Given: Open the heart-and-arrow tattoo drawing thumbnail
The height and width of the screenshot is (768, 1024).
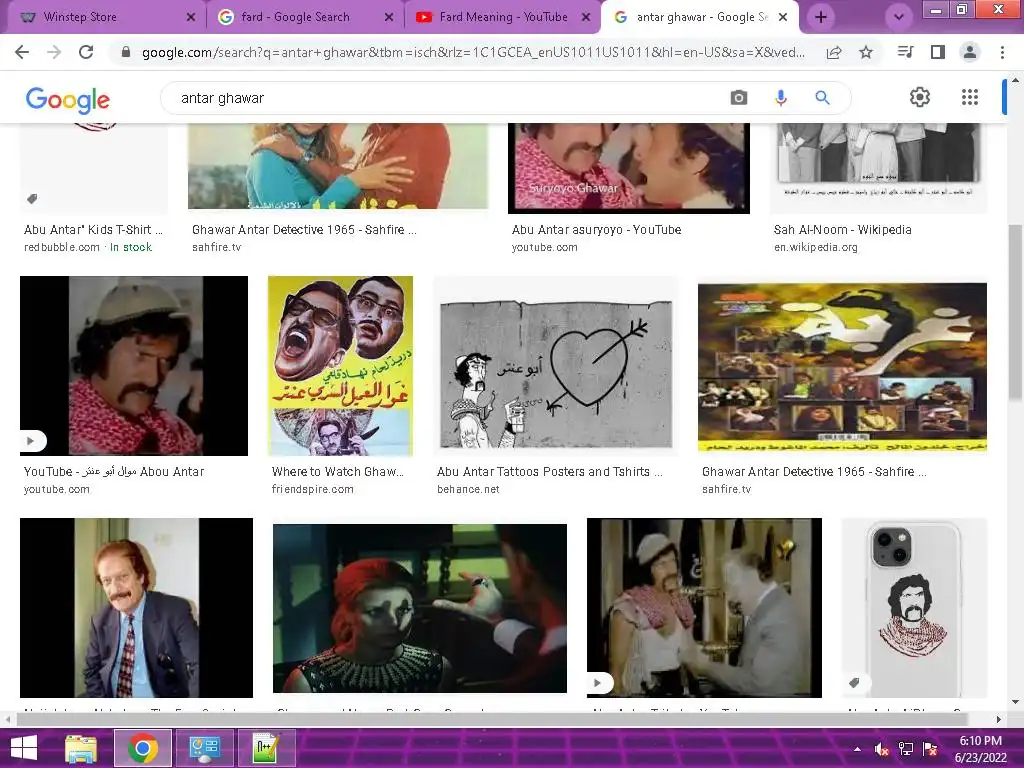Looking at the screenshot, I should pos(556,366).
